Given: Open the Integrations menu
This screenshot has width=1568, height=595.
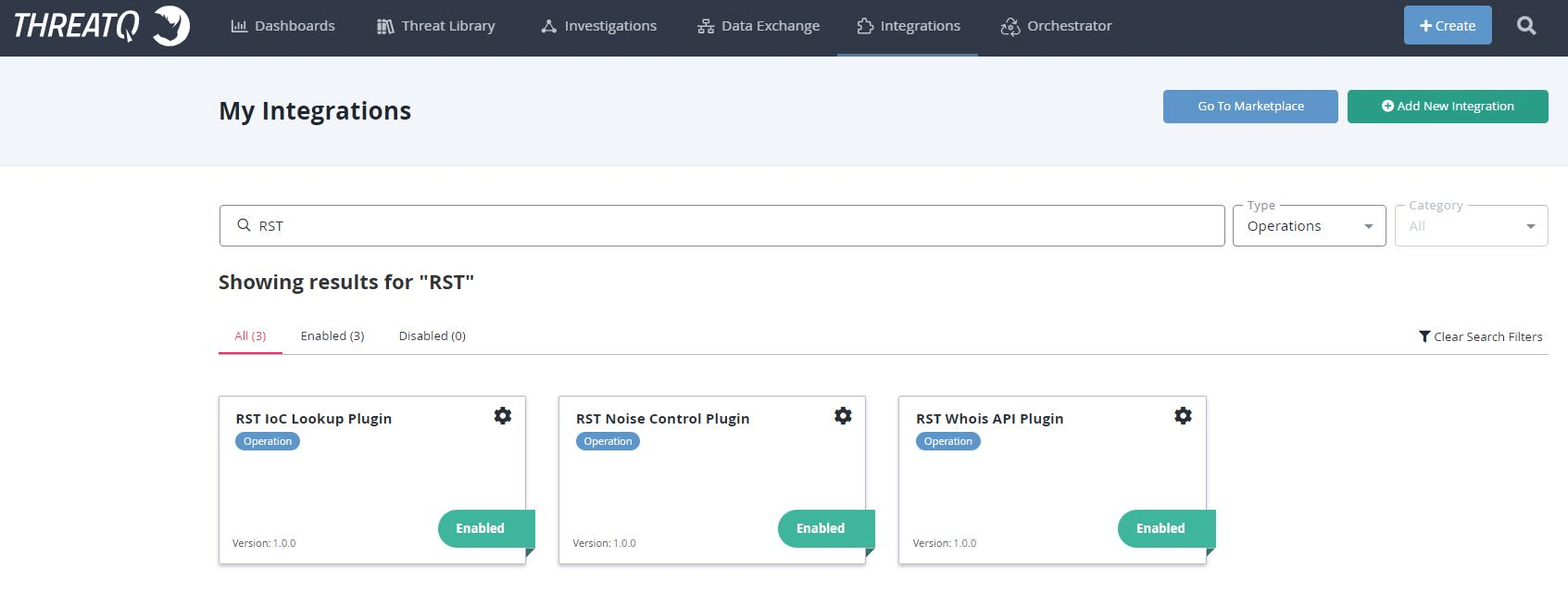Looking at the screenshot, I should 908,27.
